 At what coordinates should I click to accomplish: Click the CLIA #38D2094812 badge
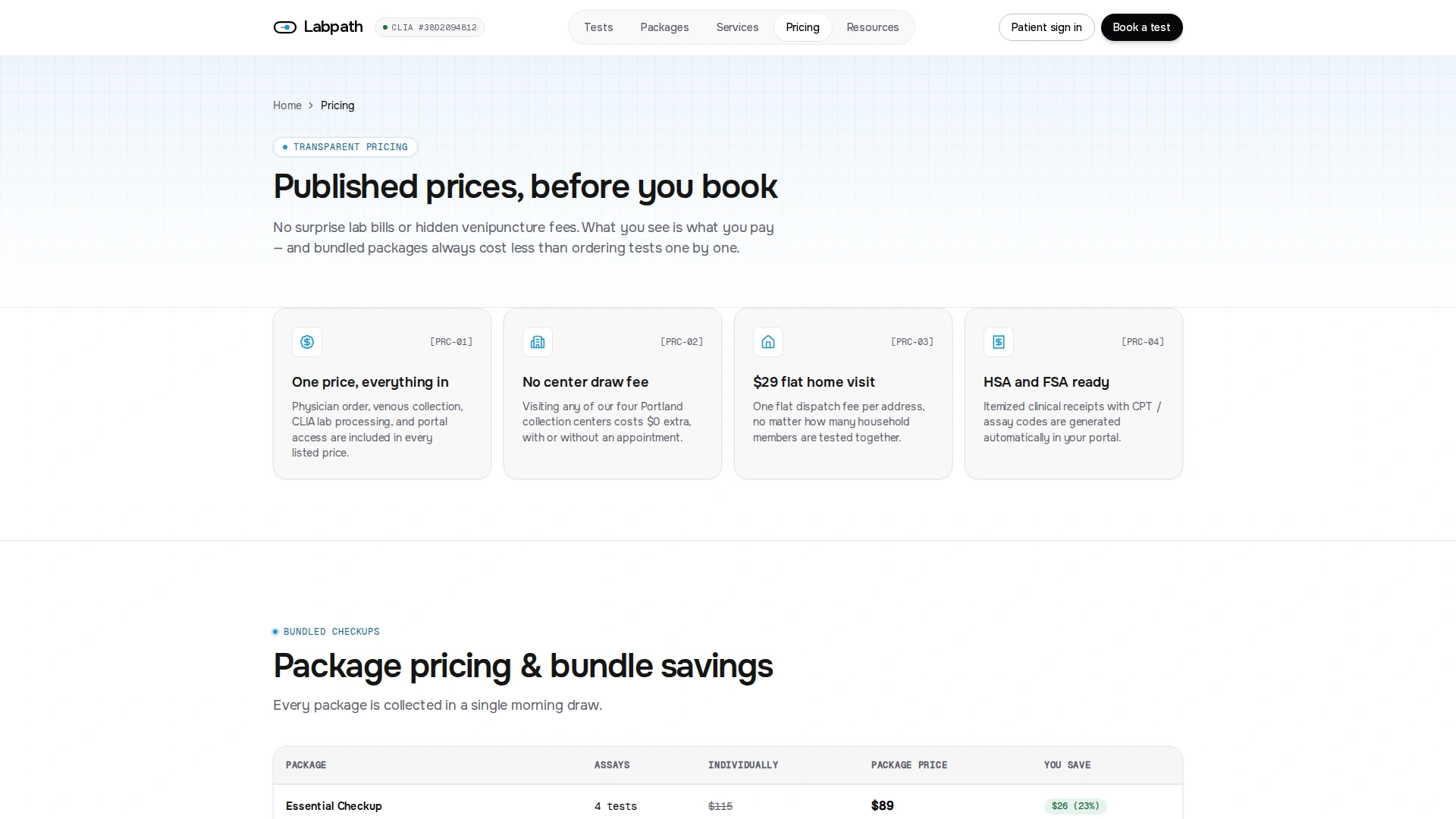[x=430, y=27]
